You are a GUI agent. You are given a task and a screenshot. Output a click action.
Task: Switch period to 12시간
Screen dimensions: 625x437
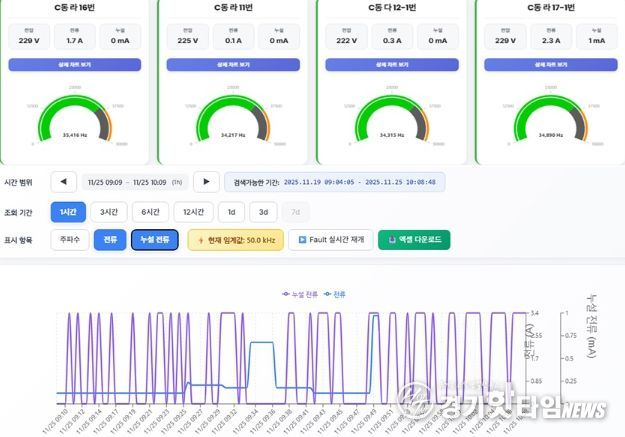(193, 211)
